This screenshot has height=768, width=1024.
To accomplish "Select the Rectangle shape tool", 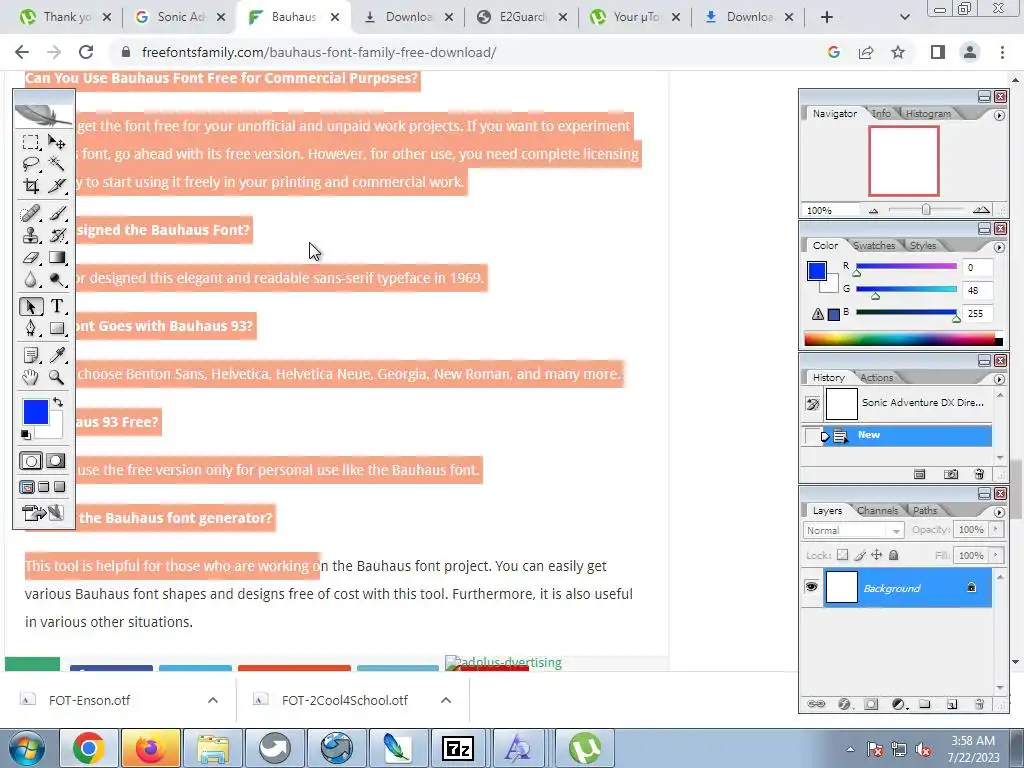I will point(57,328).
